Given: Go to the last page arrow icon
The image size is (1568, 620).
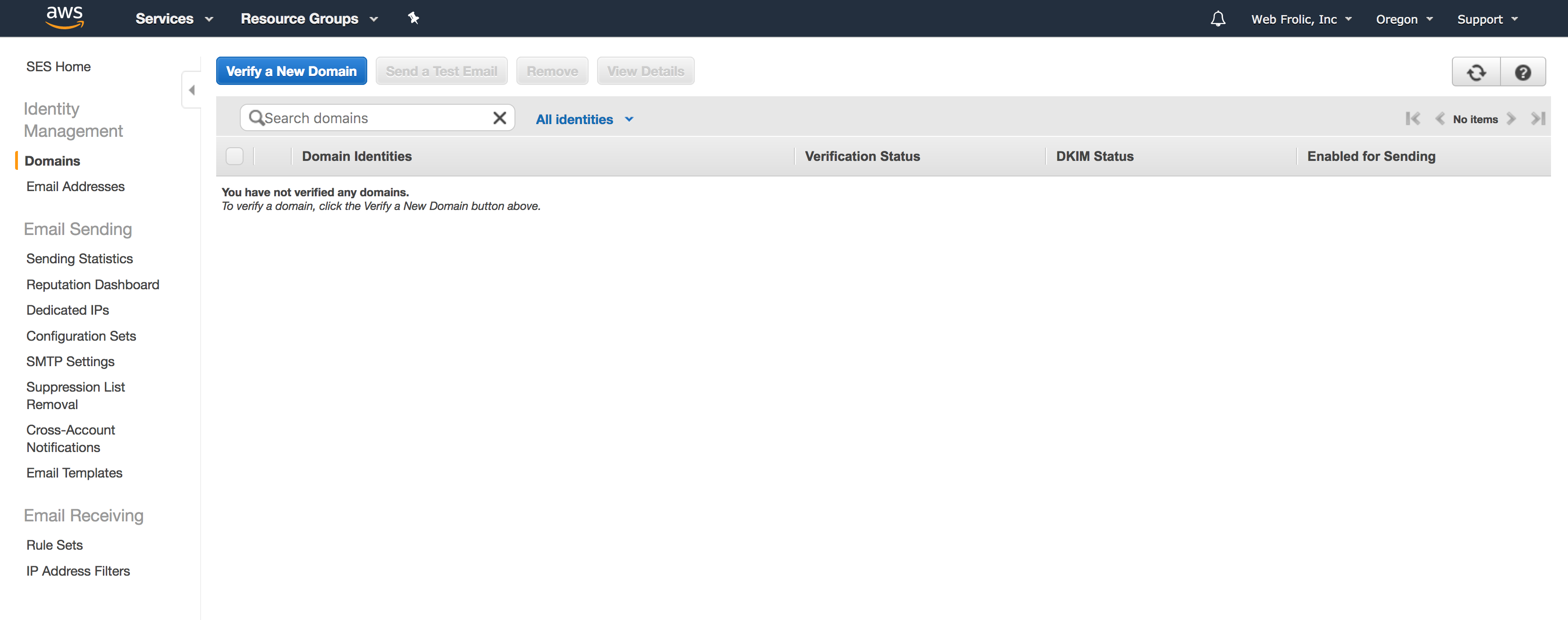Looking at the screenshot, I should click(x=1538, y=118).
